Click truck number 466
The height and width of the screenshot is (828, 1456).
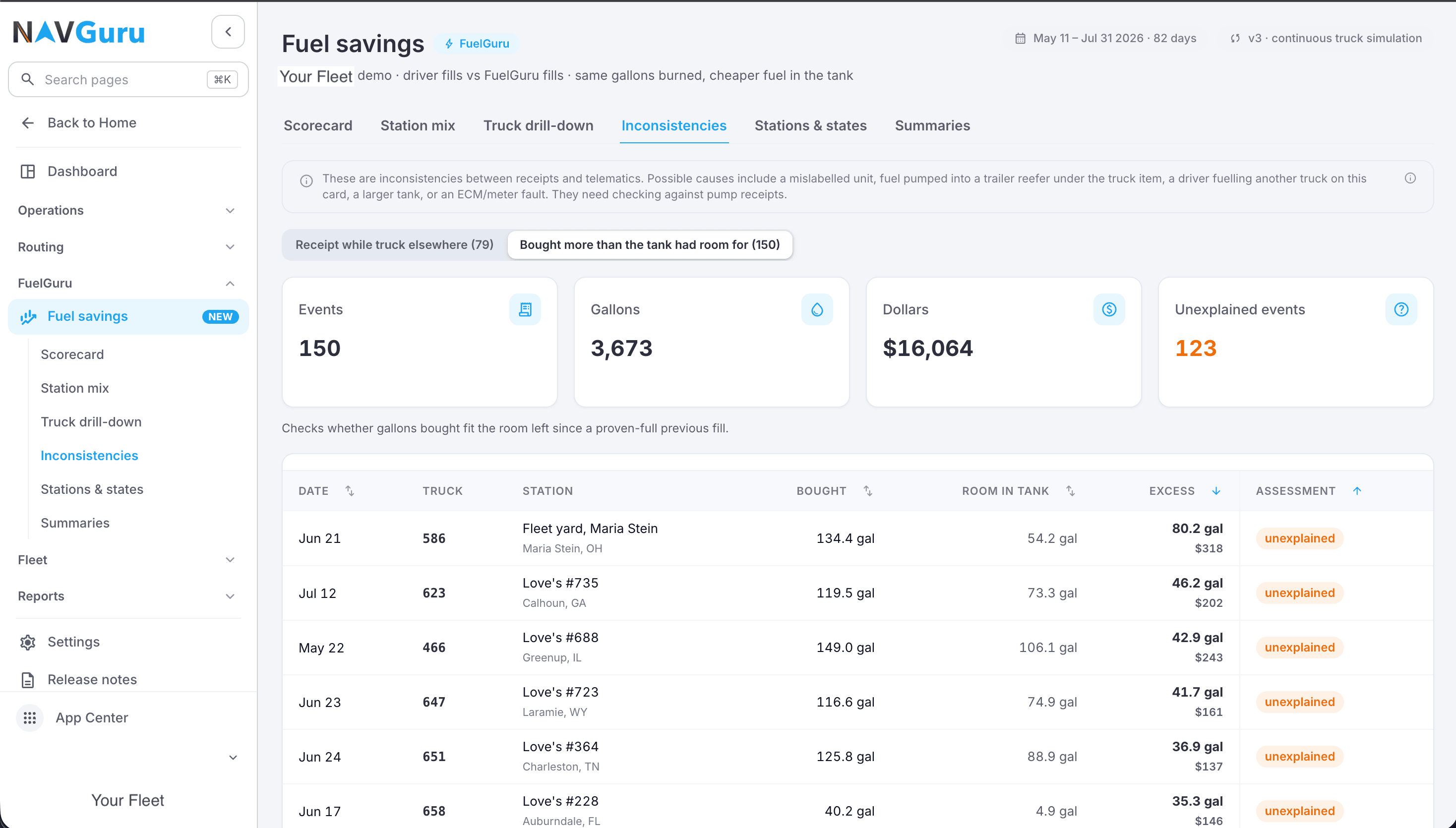pyautogui.click(x=434, y=648)
